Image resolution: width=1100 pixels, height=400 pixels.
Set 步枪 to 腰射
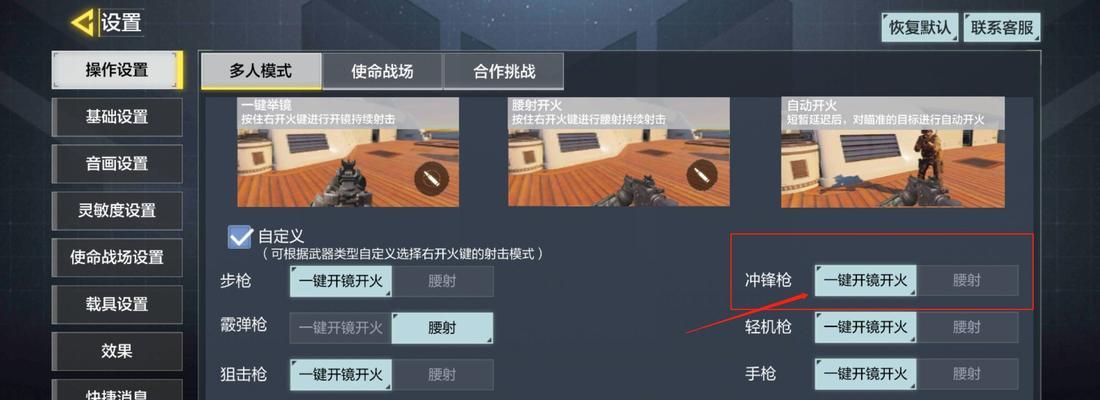coord(442,281)
